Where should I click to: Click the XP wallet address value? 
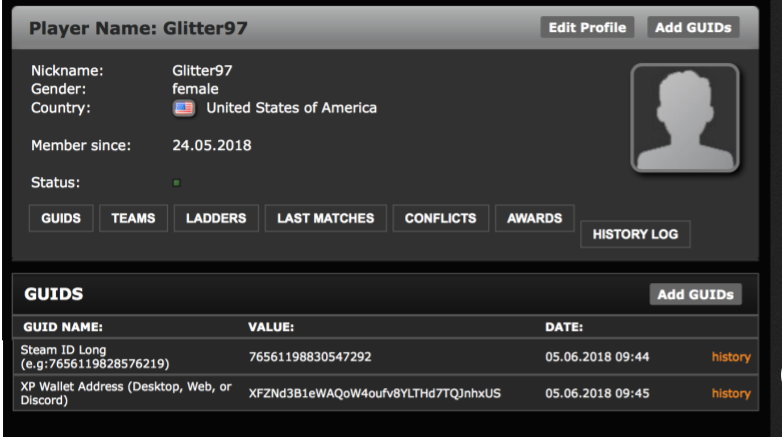point(375,393)
